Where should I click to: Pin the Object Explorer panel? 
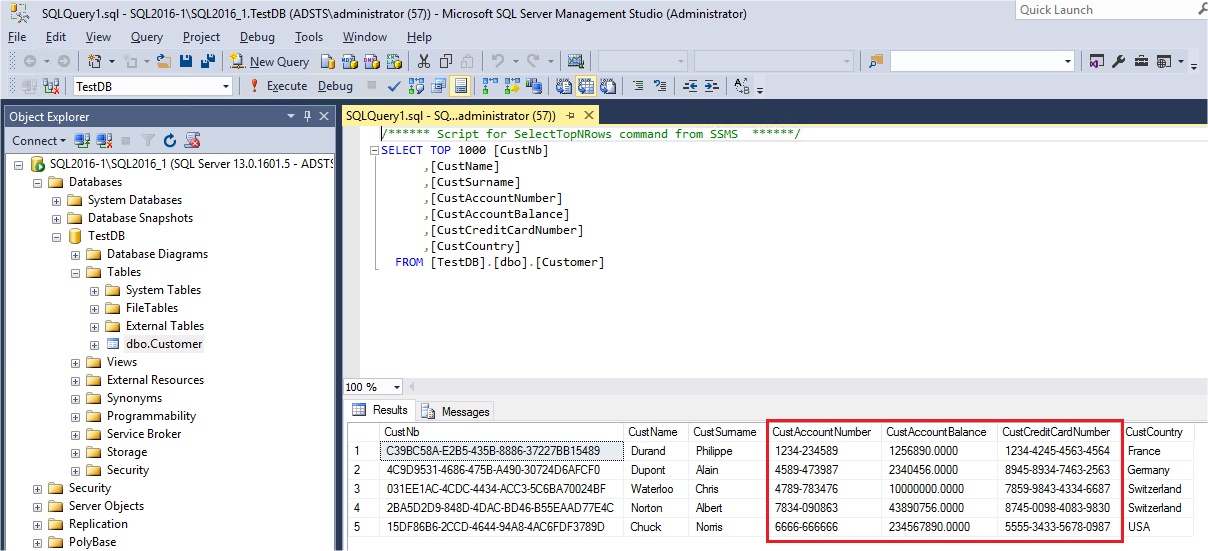[306, 116]
